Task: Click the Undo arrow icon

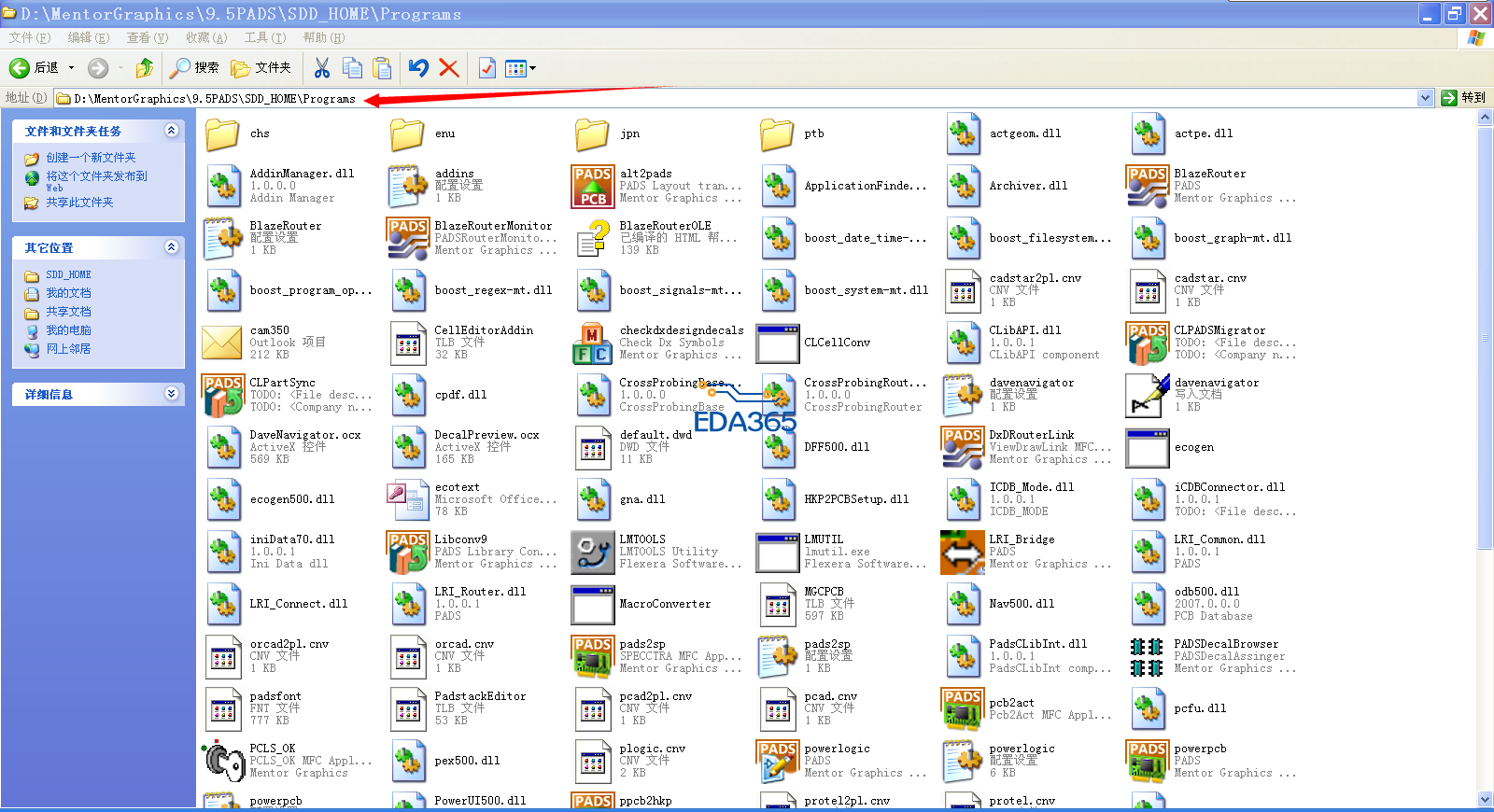Action: coord(418,67)
